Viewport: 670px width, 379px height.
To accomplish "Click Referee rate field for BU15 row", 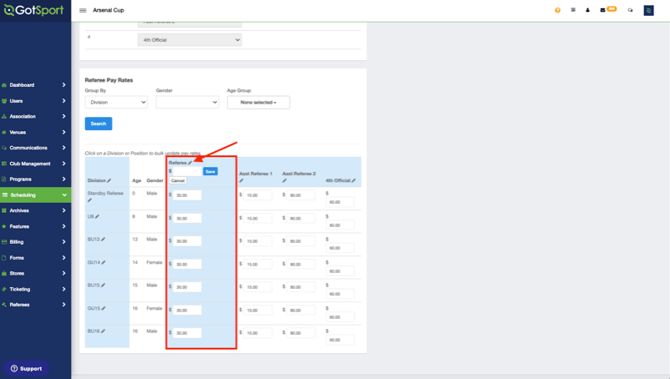I will 187,287.
